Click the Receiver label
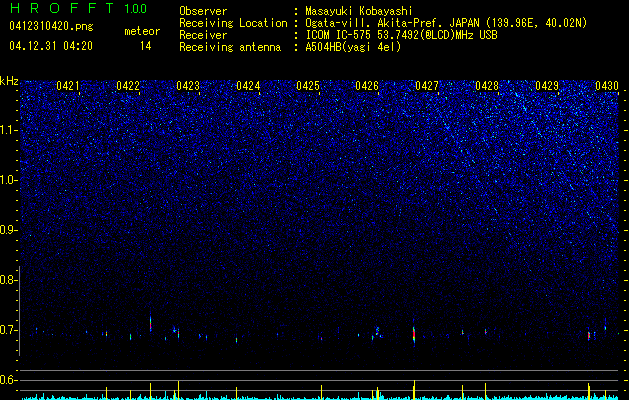Image resolution: width=629 pixels, height=400 pixels. (203, 35)
